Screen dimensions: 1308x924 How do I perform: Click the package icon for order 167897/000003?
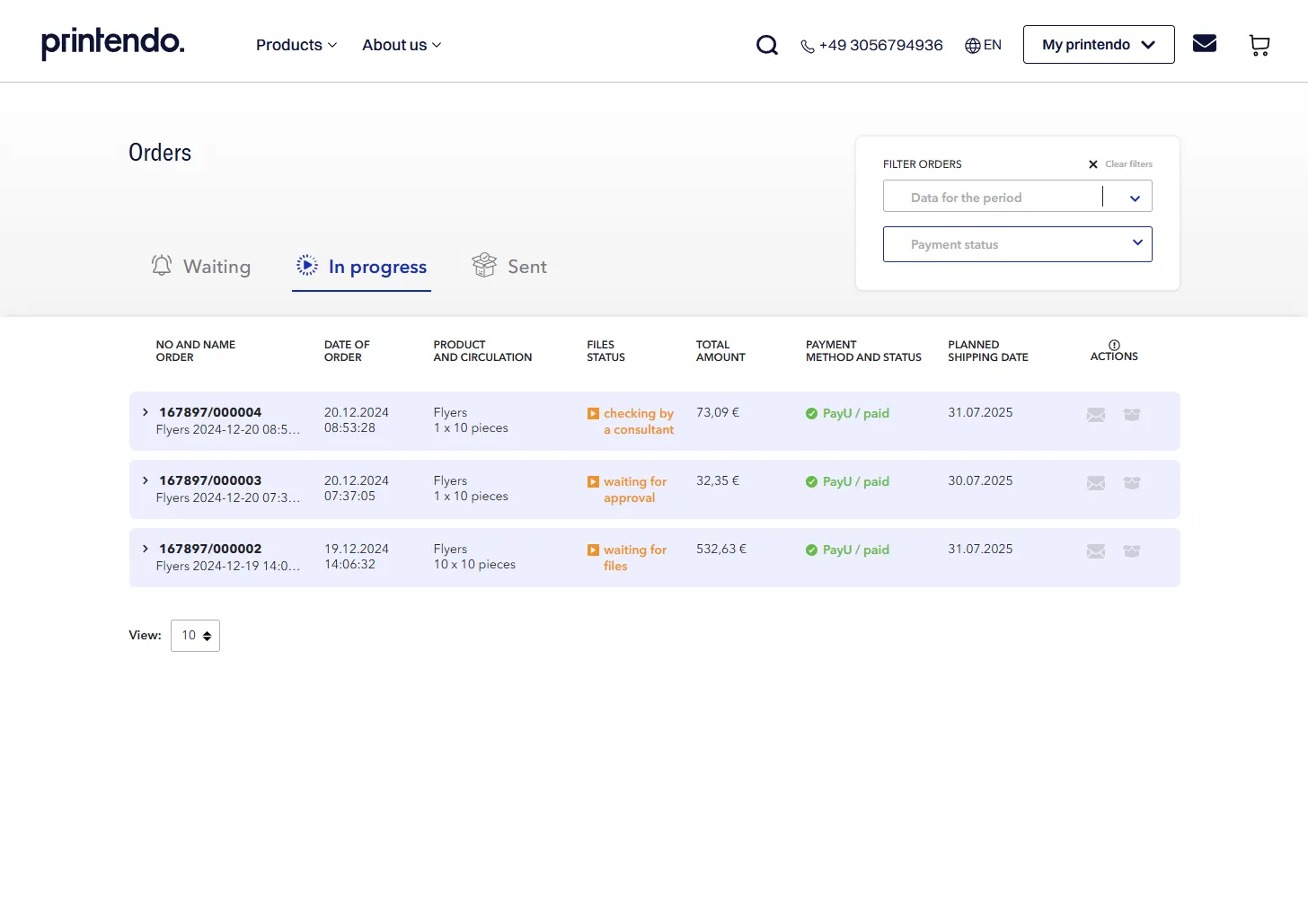(1132, 483)
